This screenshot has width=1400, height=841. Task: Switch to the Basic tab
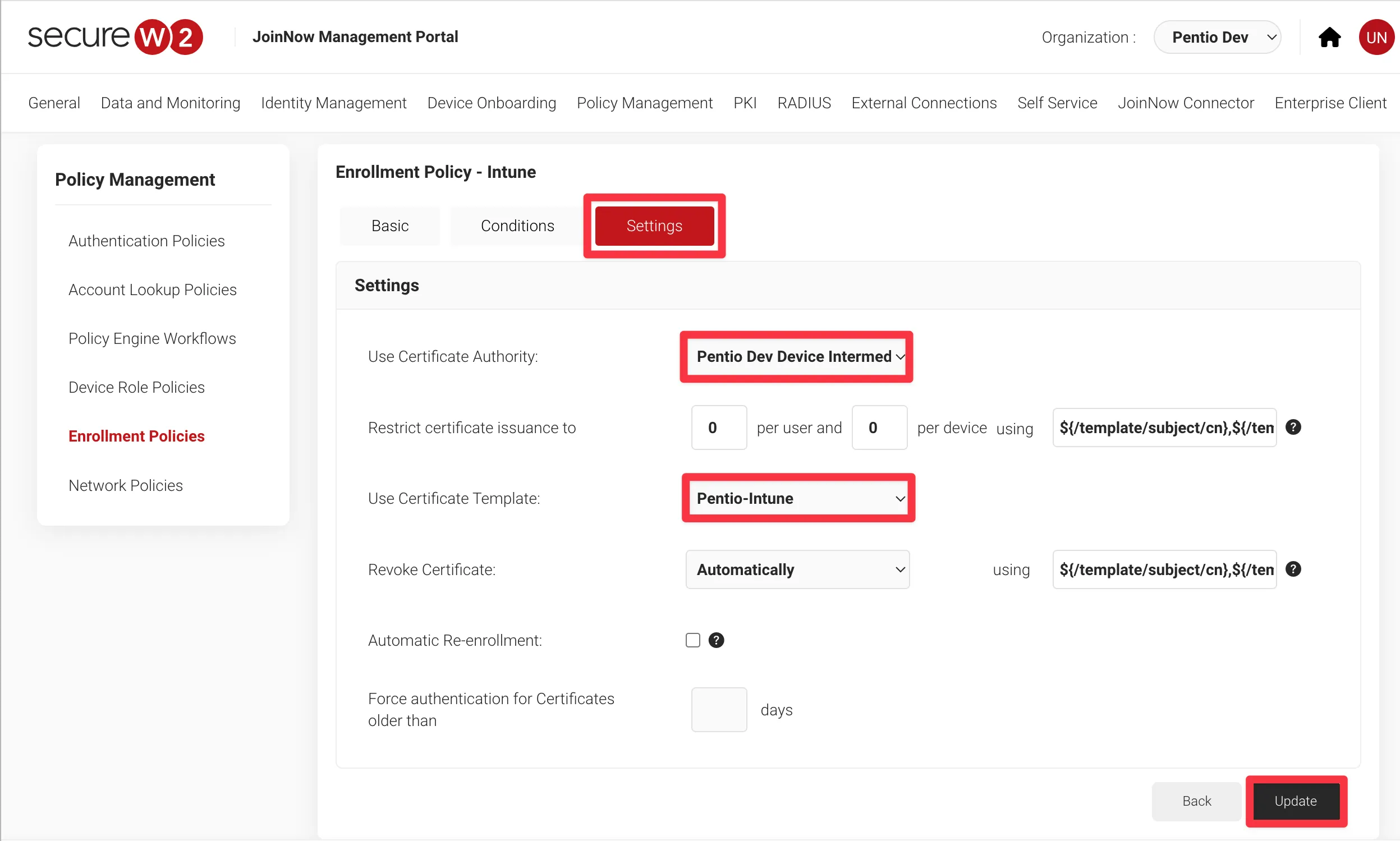click(390, 226)
